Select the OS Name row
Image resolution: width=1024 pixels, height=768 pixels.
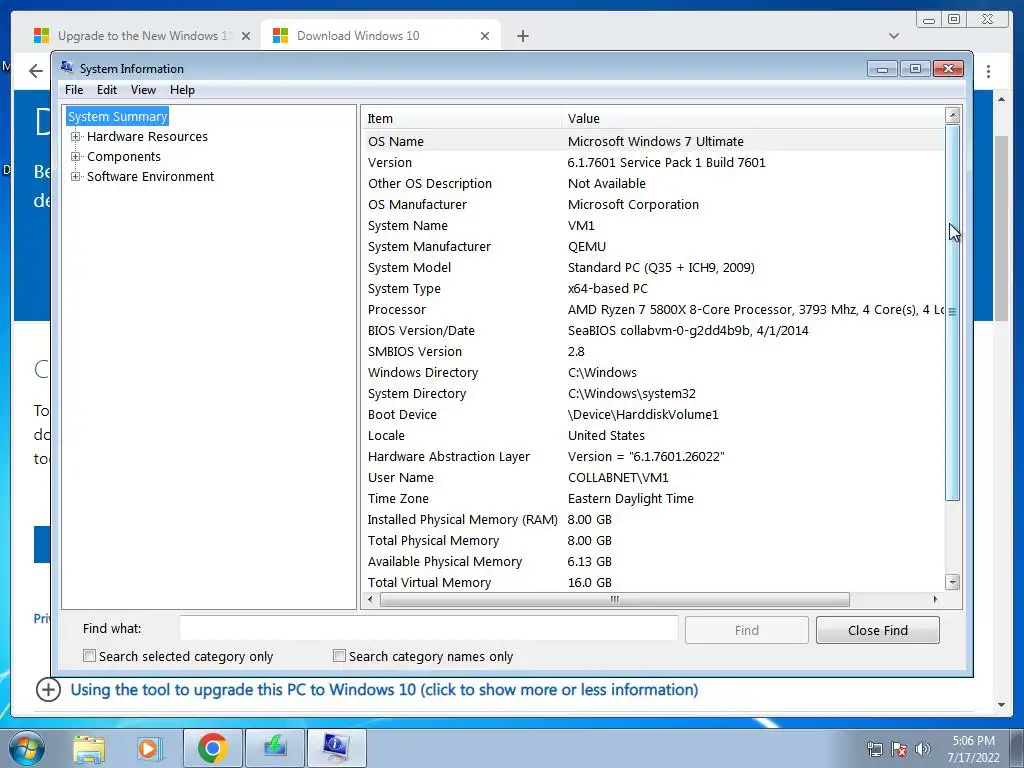coord(653,142)
